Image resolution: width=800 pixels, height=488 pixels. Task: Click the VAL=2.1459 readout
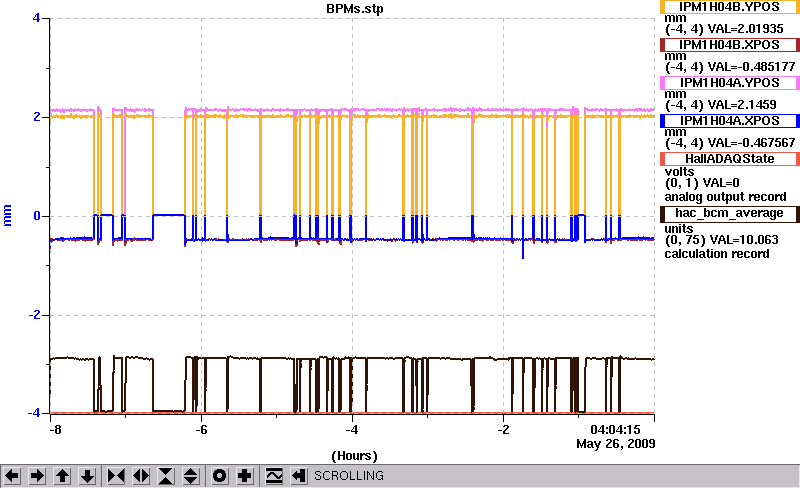(742, 105)
